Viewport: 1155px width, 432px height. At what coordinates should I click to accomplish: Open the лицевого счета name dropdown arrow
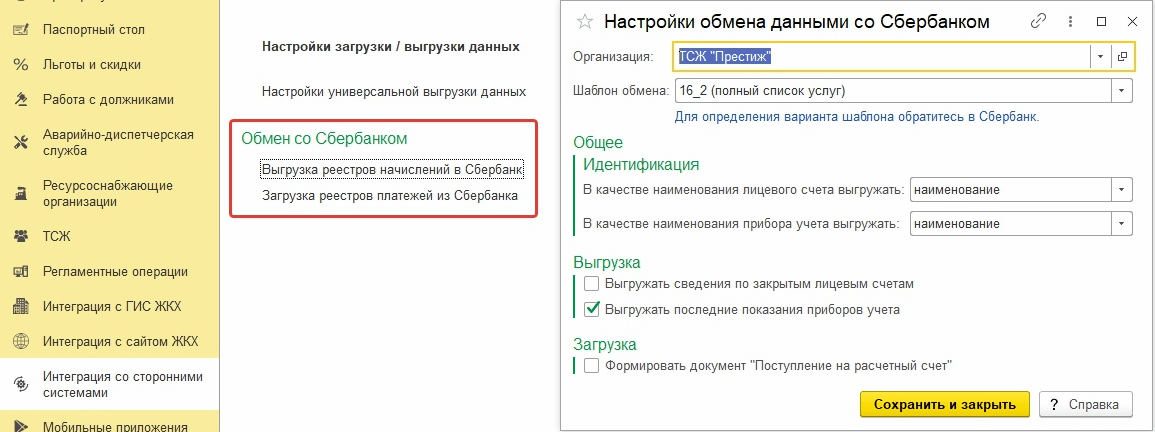tap(1121, 189)
